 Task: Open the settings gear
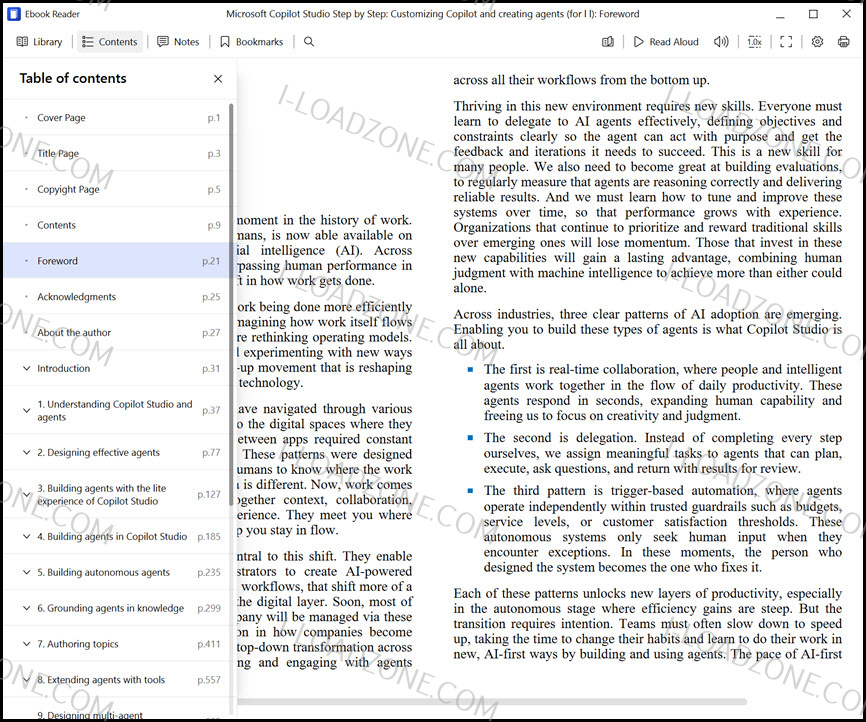(817, 41)
